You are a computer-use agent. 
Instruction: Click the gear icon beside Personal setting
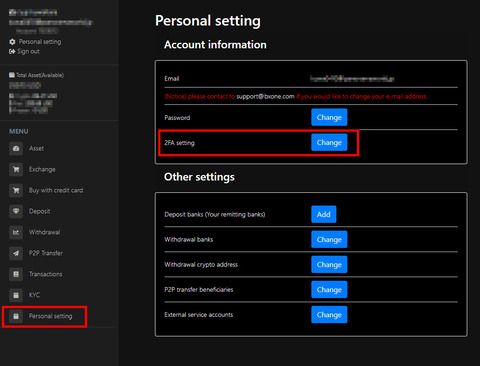tap(12, 42)
